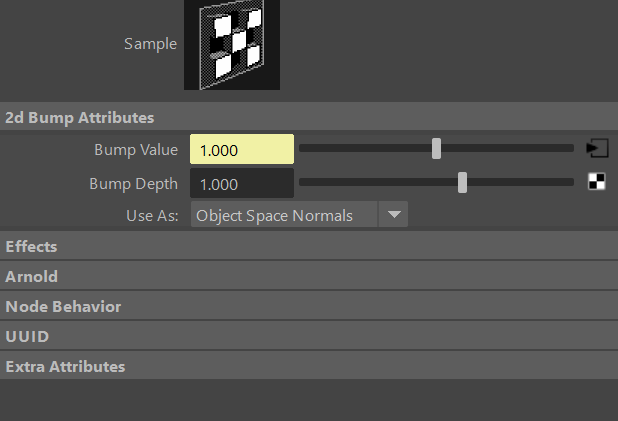The image size is (618, 421).
Task: Click the Bump Depth checker map icon
Action: 596,182
